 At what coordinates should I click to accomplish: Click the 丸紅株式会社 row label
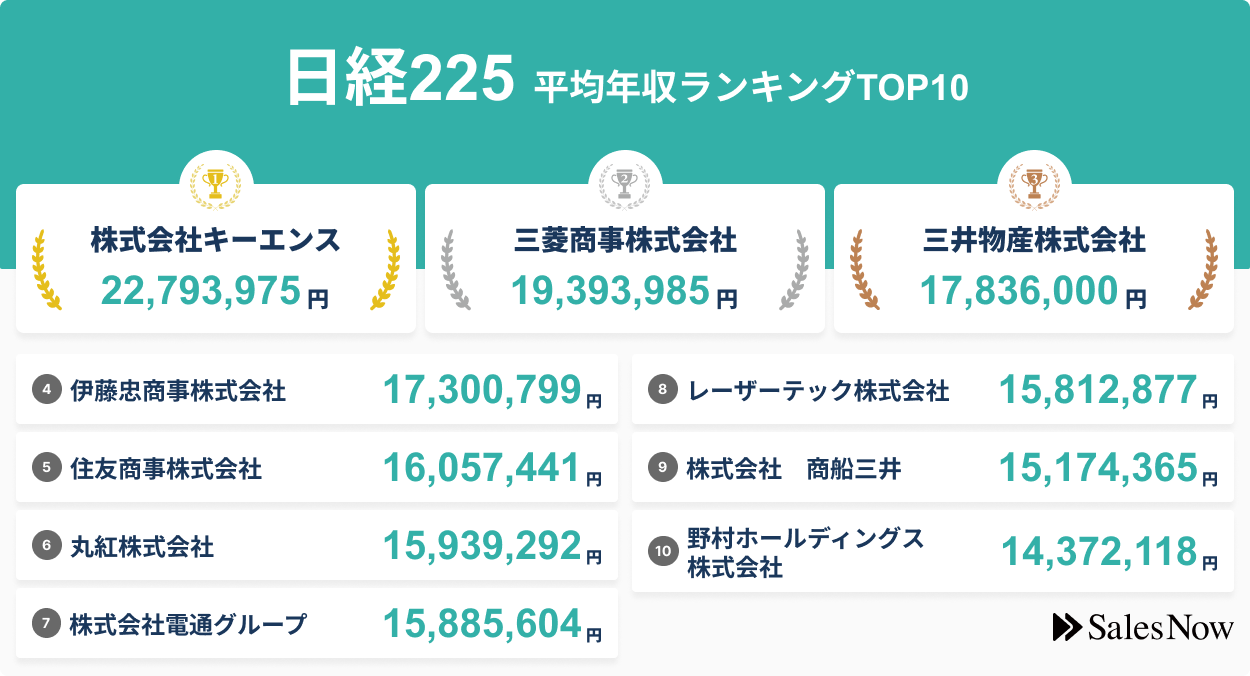click(x=142, y=546)
